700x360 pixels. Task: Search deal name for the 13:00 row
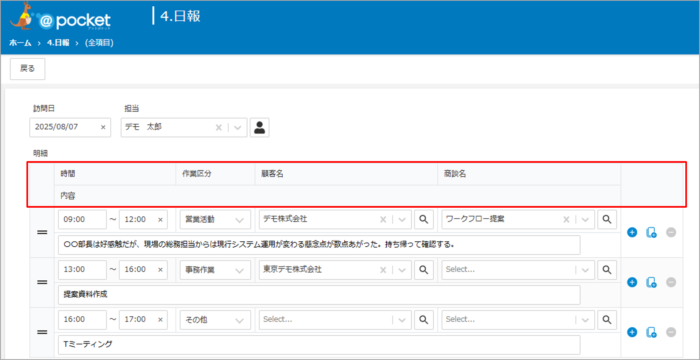click(x=607, y=269)
